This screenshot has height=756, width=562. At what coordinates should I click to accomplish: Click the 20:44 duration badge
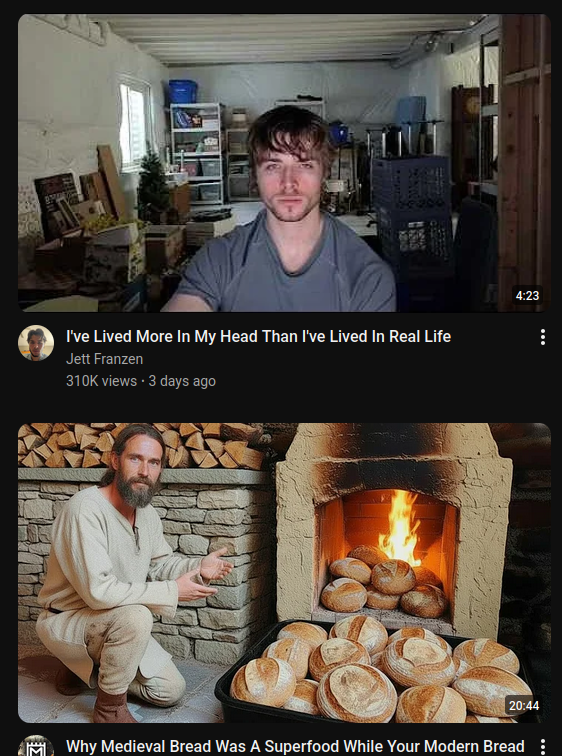[x=524, y=705]
